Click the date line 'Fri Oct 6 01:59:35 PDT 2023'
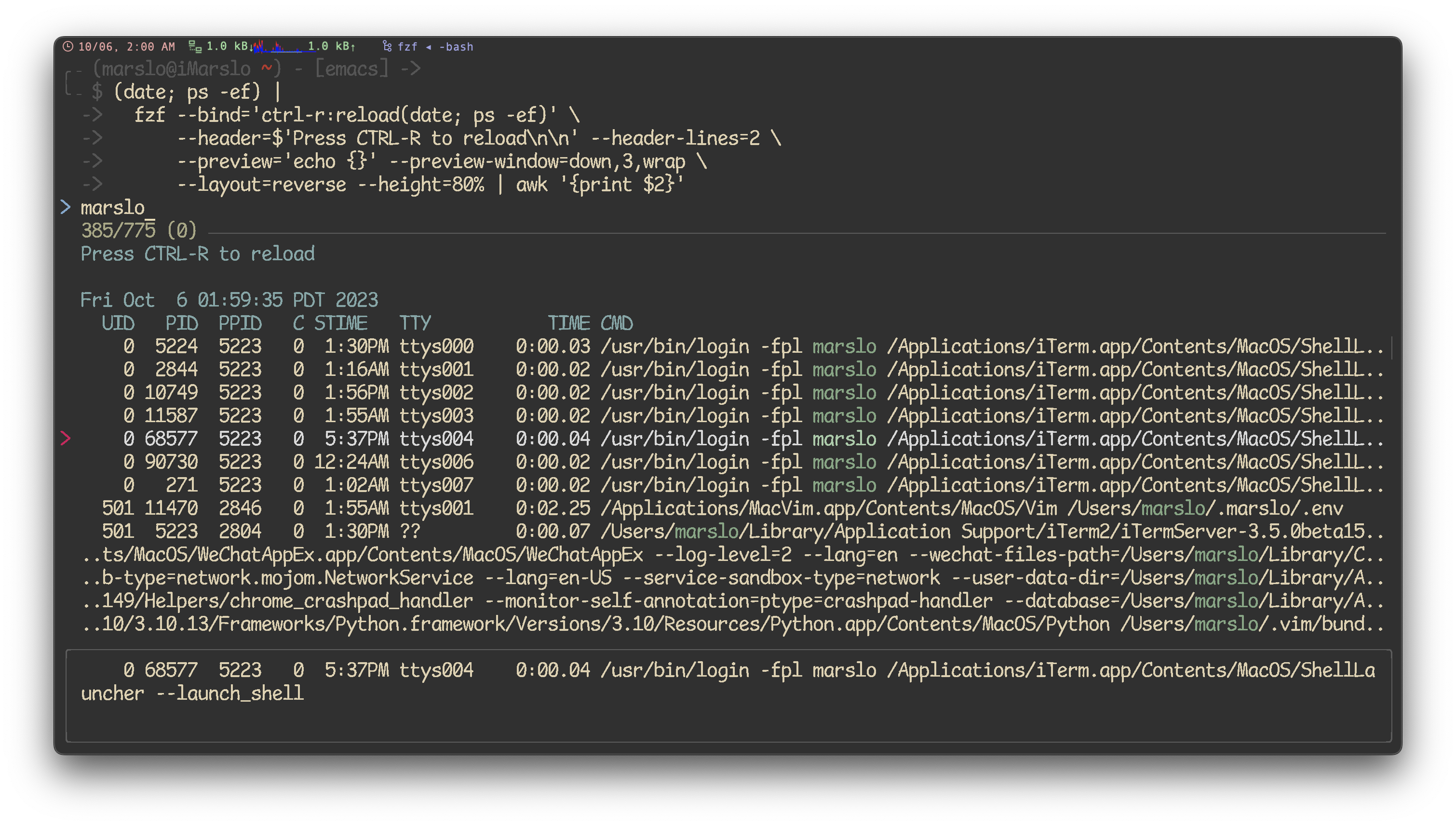1456x826 pixels. point(229,300)
